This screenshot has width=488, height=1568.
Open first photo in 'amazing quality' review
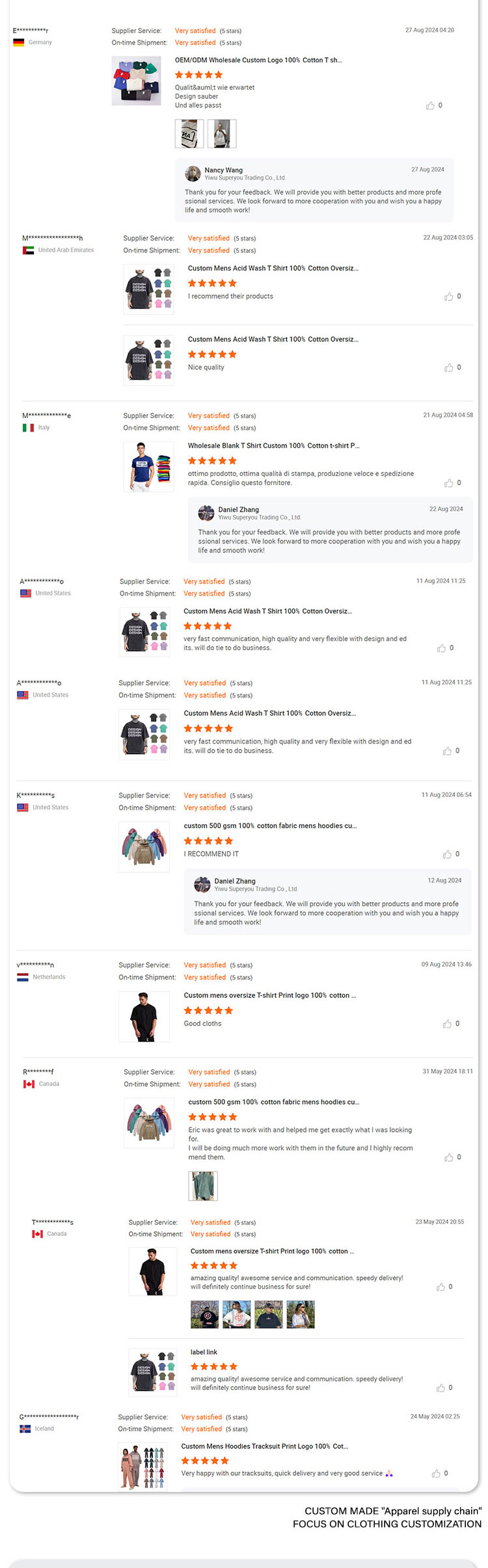(x=204, y=1314)
